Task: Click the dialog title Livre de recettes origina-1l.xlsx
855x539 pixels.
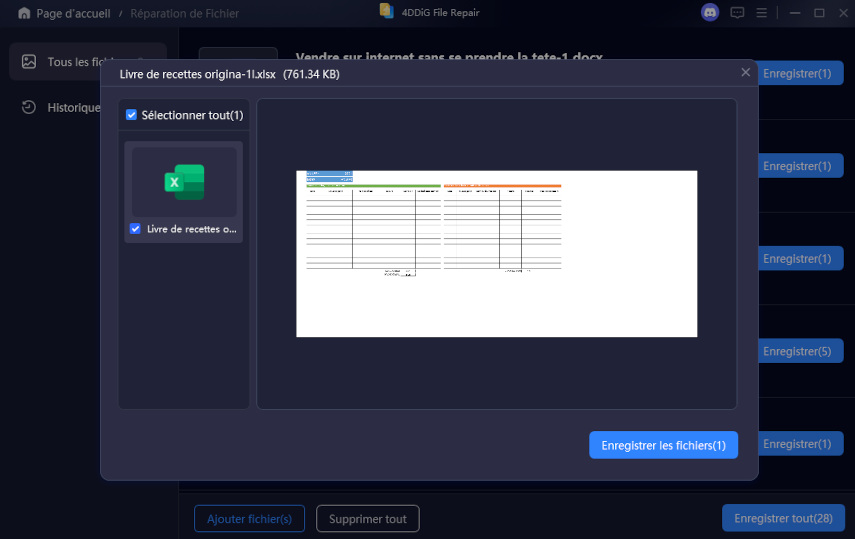Action: click(197, 74)
